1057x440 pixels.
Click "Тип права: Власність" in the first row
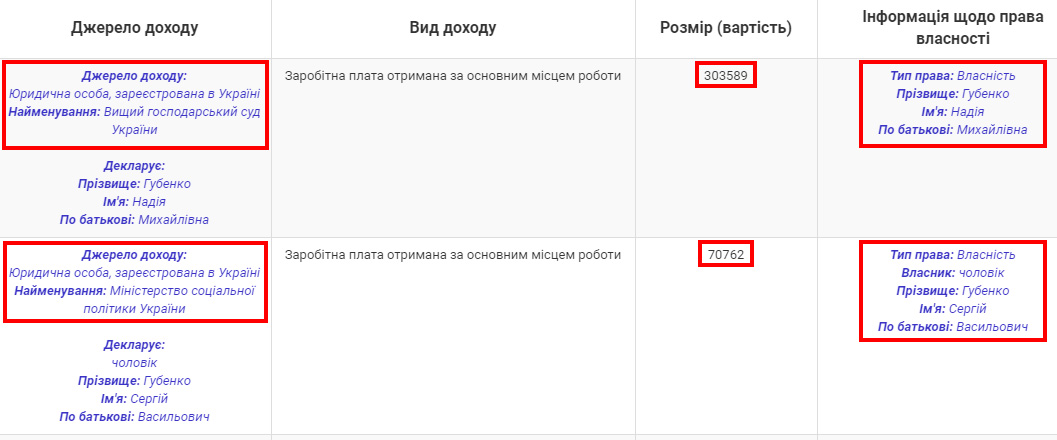pos(952,75)
